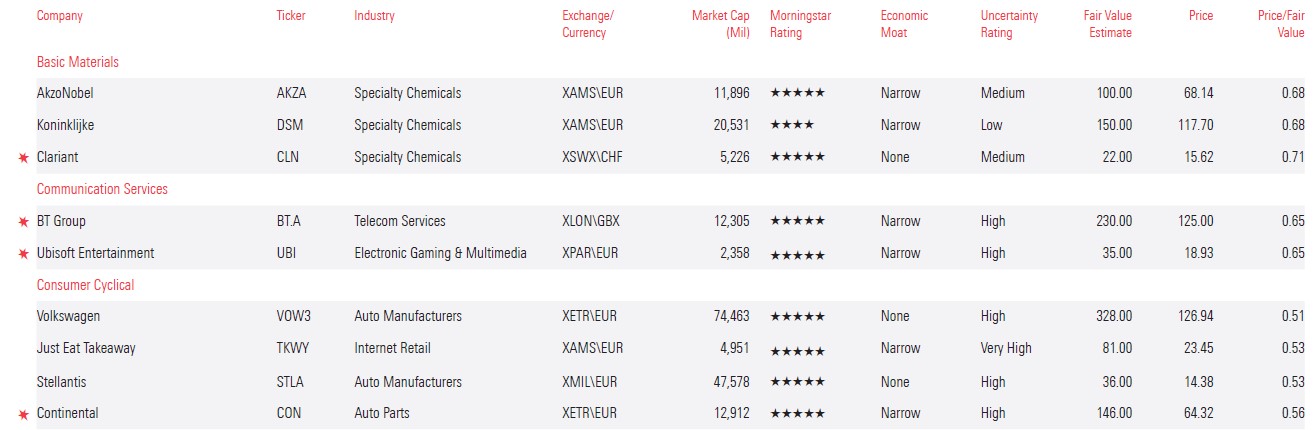The image size is (1314, 430).
Task: Click Koninklijke's four-star Morningstar rating
Action: click(791, 125)
